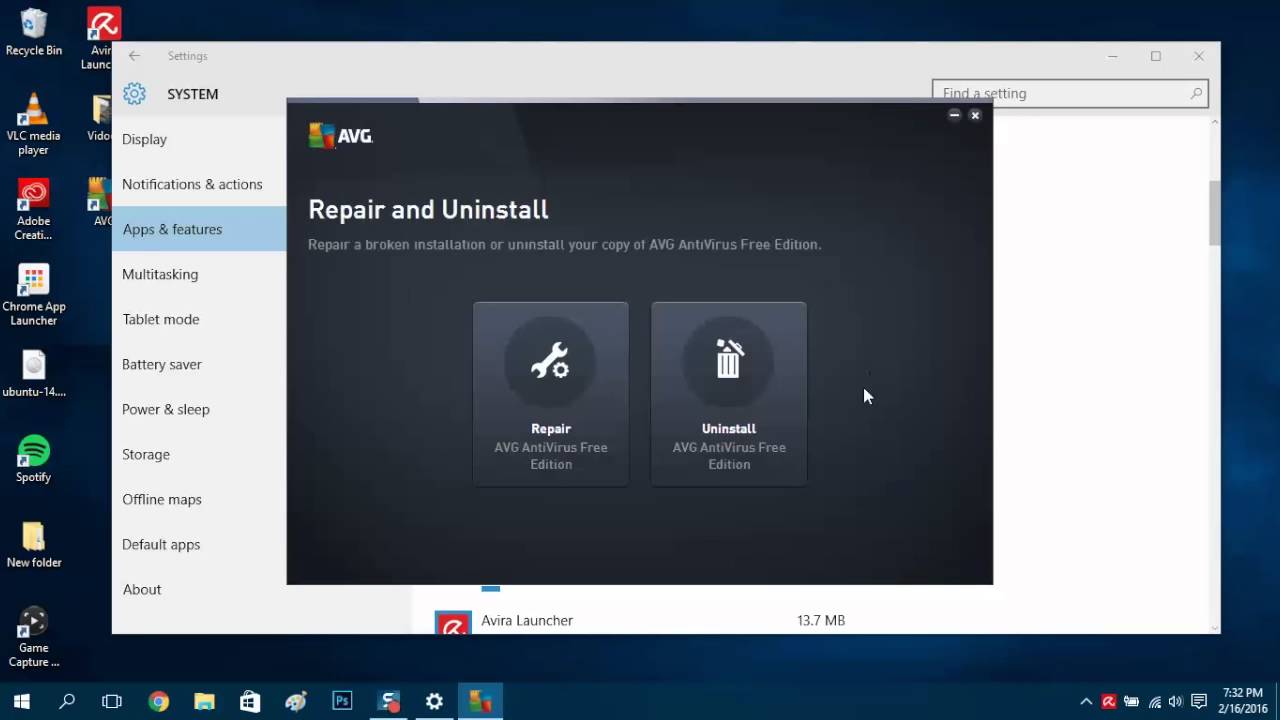
Task: Open Google Chrome from taskbar
Action: pos(158,701)
